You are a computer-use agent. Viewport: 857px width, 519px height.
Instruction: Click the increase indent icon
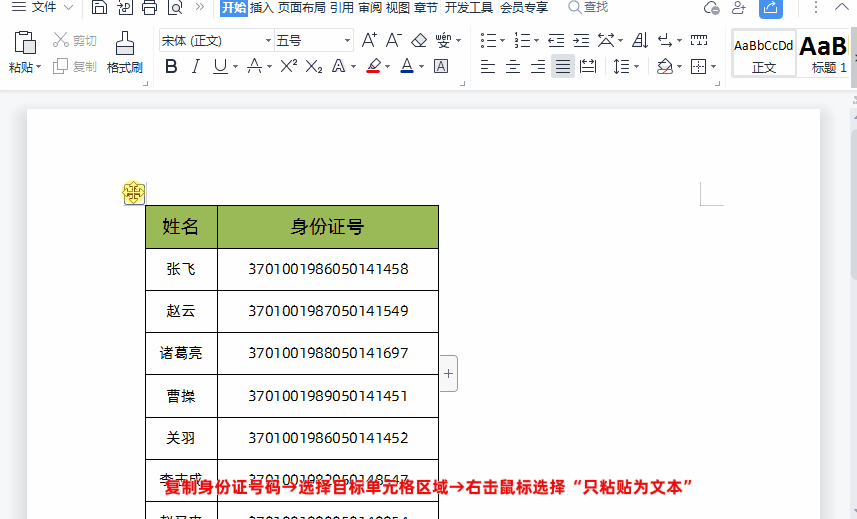pyautogui.click(x=581, y=40)
